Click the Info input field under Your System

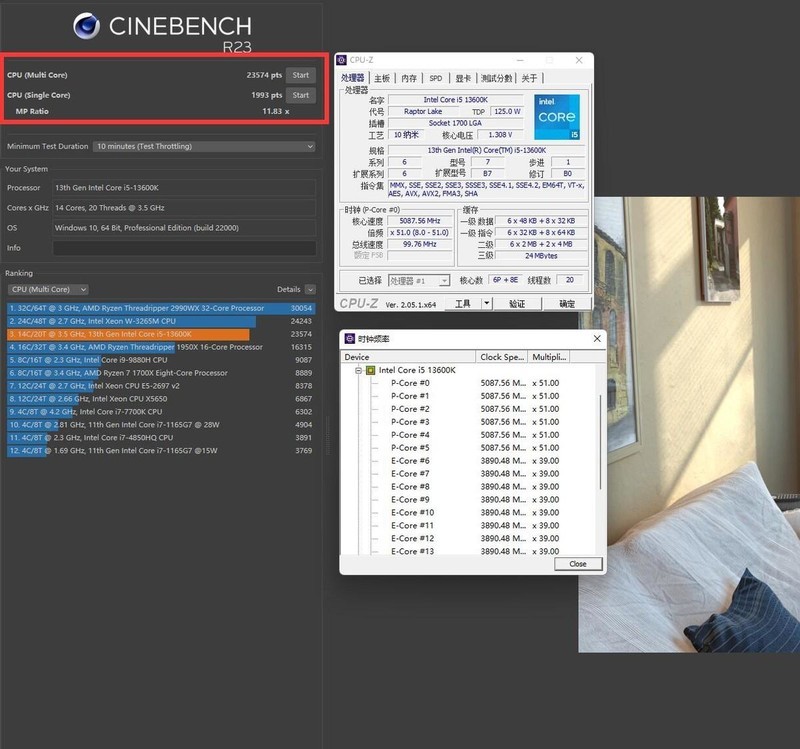click(185, 247)
